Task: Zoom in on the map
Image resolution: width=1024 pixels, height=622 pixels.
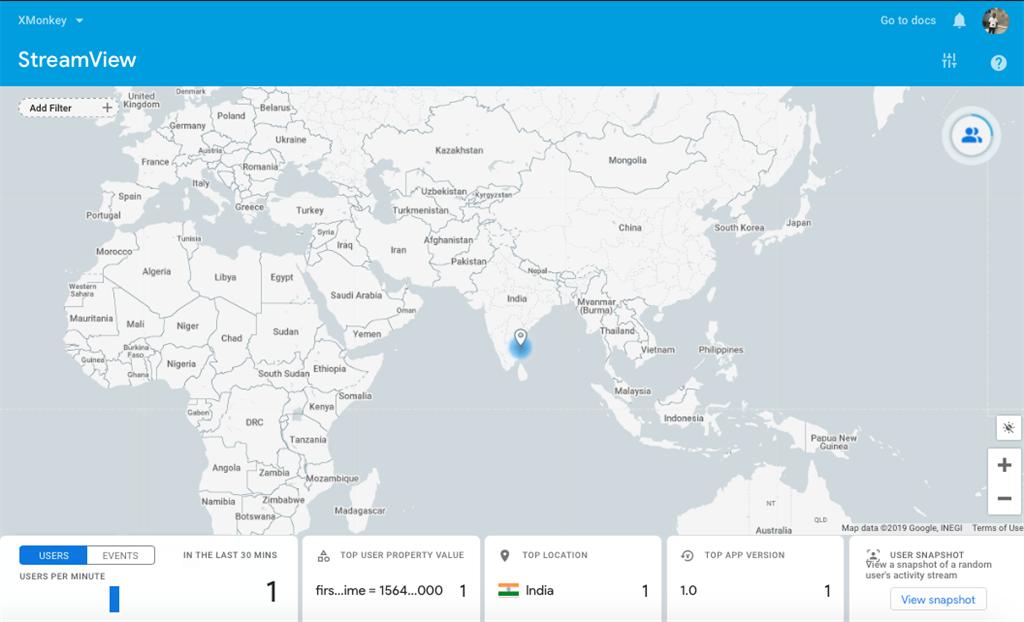Action: [1004, 465]
